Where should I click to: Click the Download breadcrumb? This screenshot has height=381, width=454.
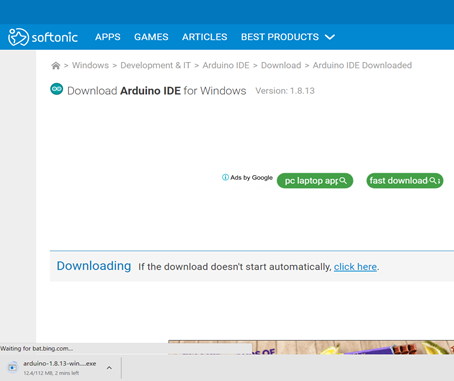coord(281,65)
